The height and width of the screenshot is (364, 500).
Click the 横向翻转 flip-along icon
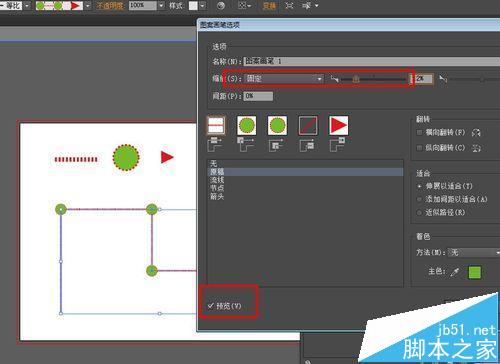point(476,133)
